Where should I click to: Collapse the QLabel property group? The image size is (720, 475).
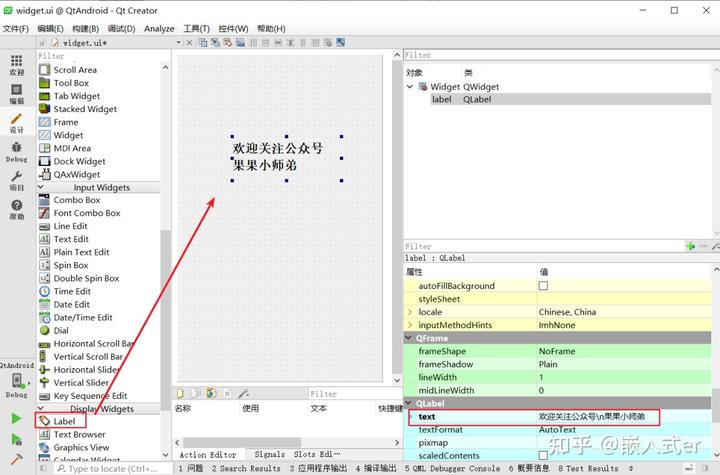(x=408, y=403)
